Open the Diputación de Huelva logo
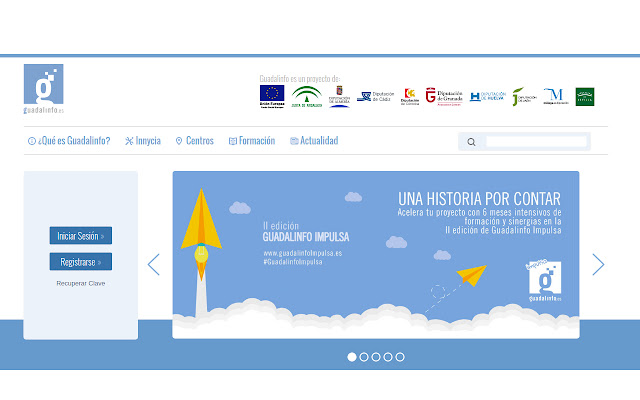 pos(487,96)
